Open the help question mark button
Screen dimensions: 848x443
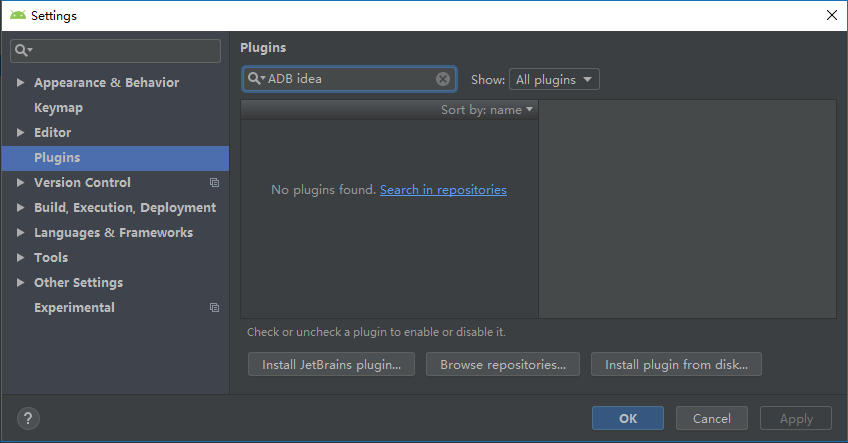(x=29, y=418)
